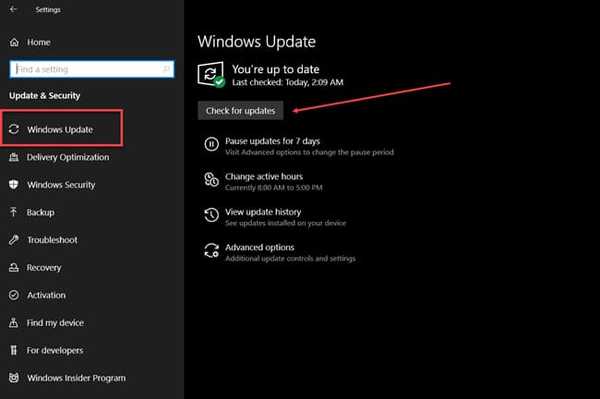Focus the Find a setting search box
The height and width of the screenshot is (399, 600).
92,69
